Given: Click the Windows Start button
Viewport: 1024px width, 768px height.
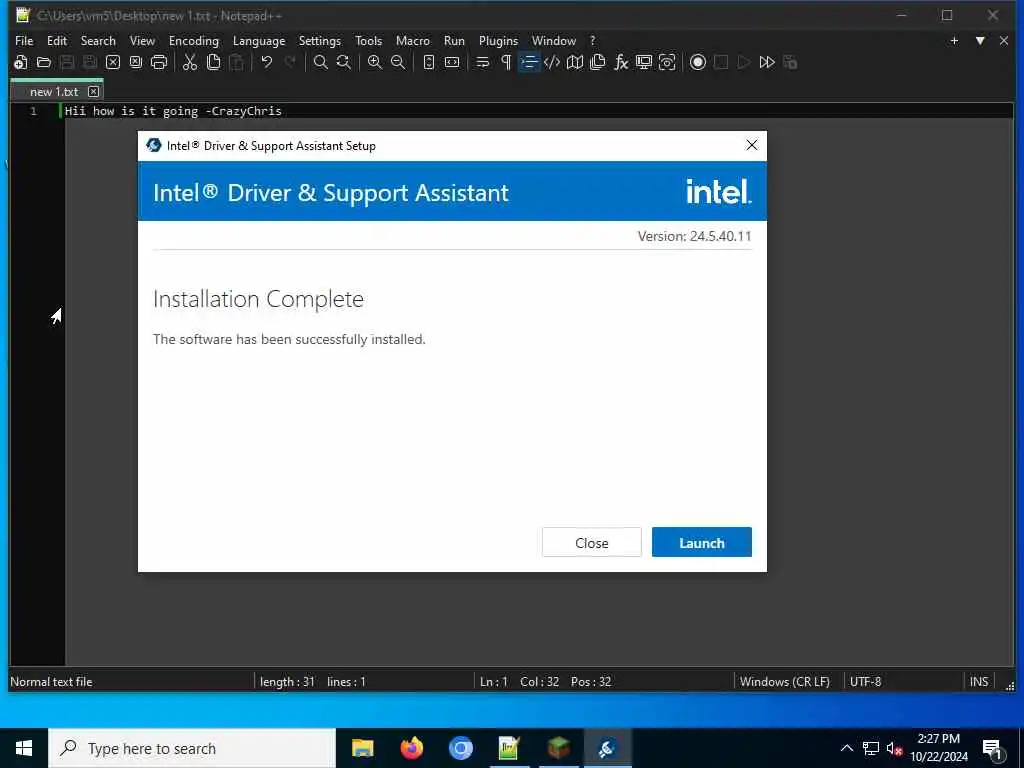Looking at the screenshot, I should pos(24,748).
